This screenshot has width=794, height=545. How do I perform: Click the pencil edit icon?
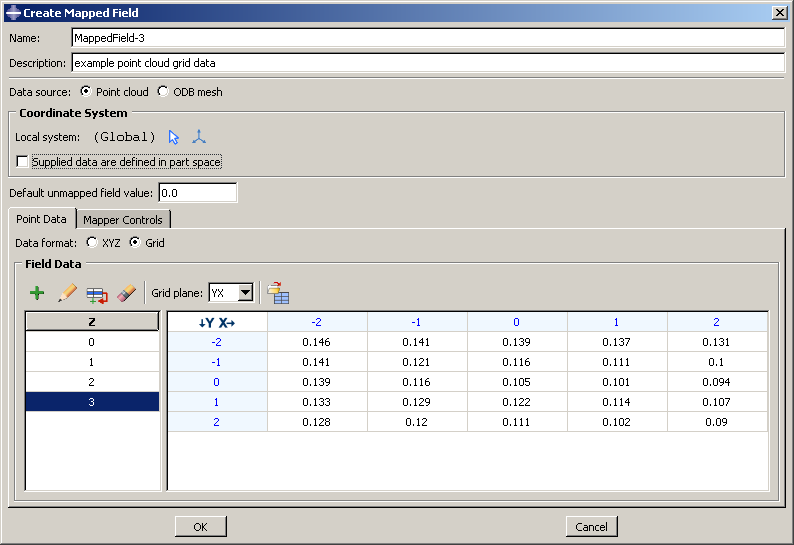67,293
